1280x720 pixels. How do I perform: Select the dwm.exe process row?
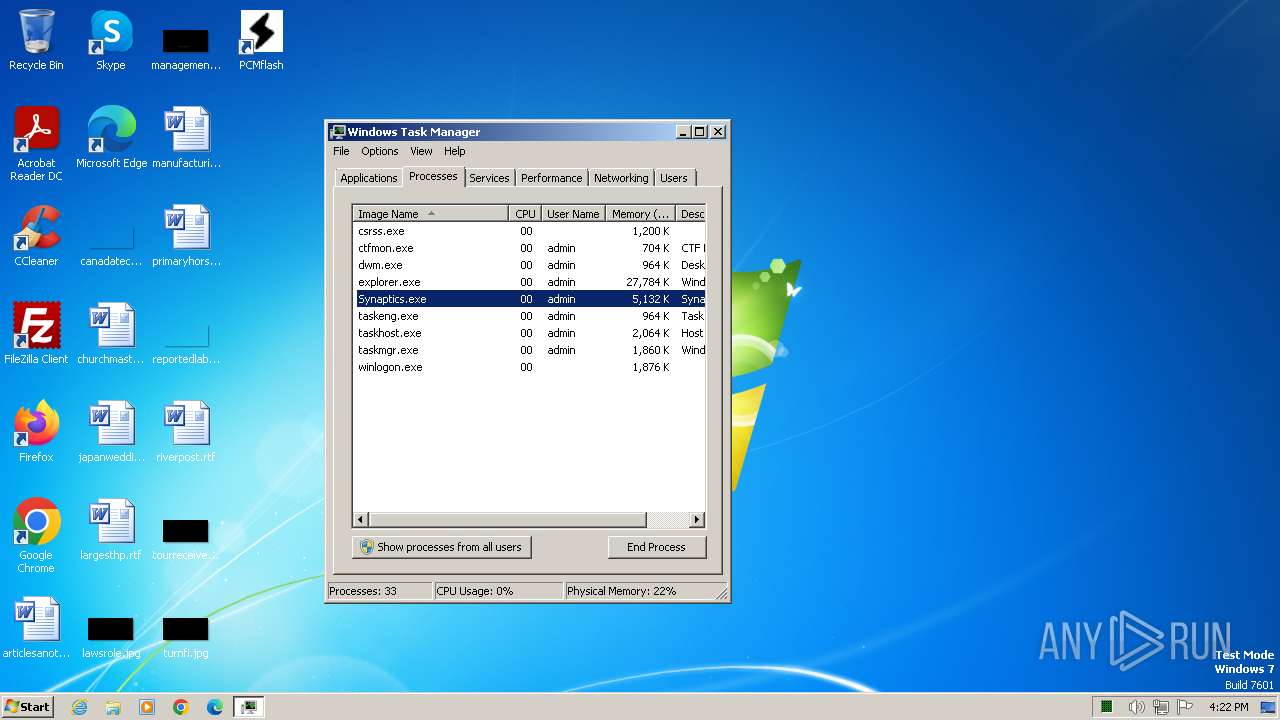coord(530,265)
